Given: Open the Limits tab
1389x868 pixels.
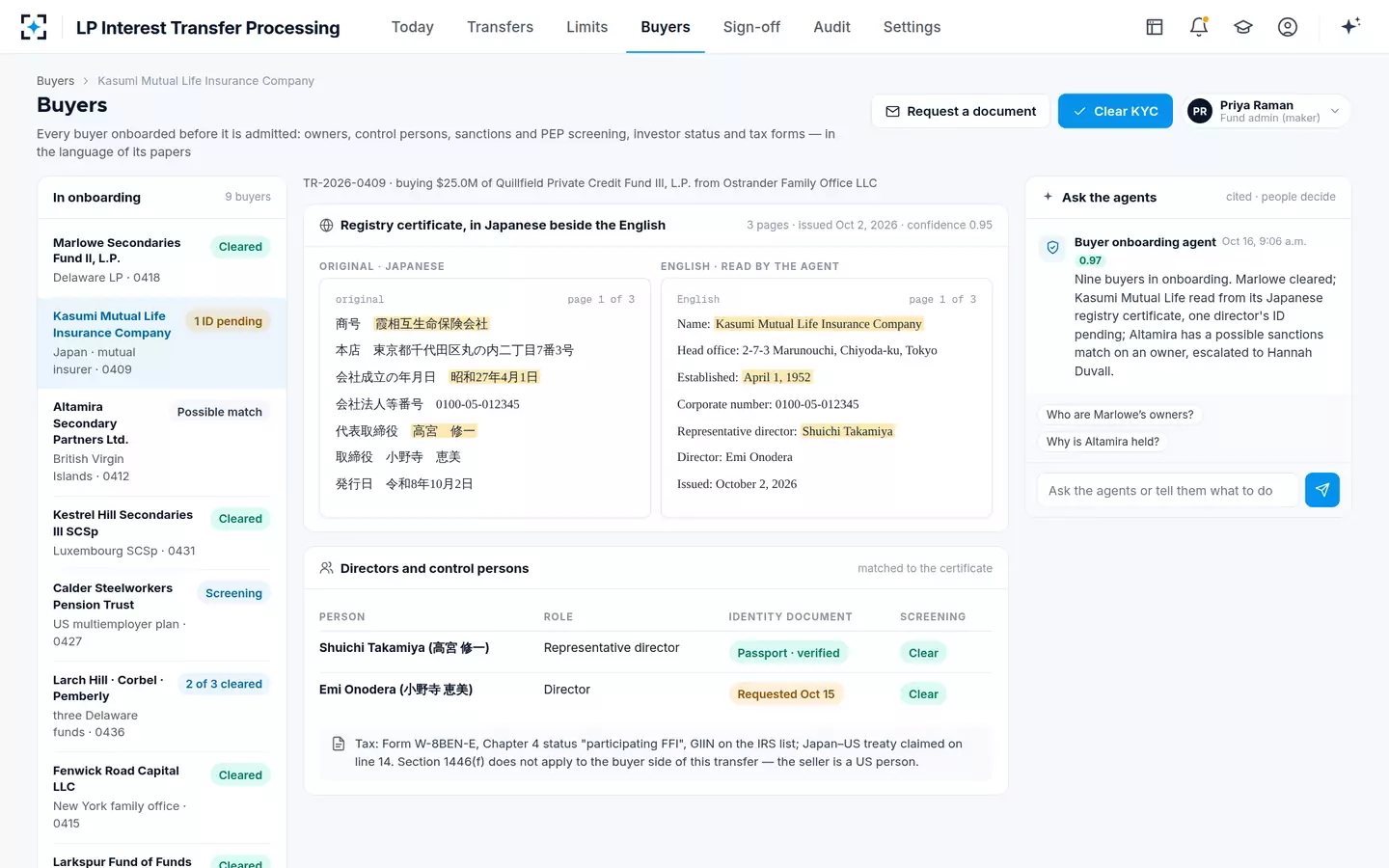Looking at the screenshot, I should (587, 27).
